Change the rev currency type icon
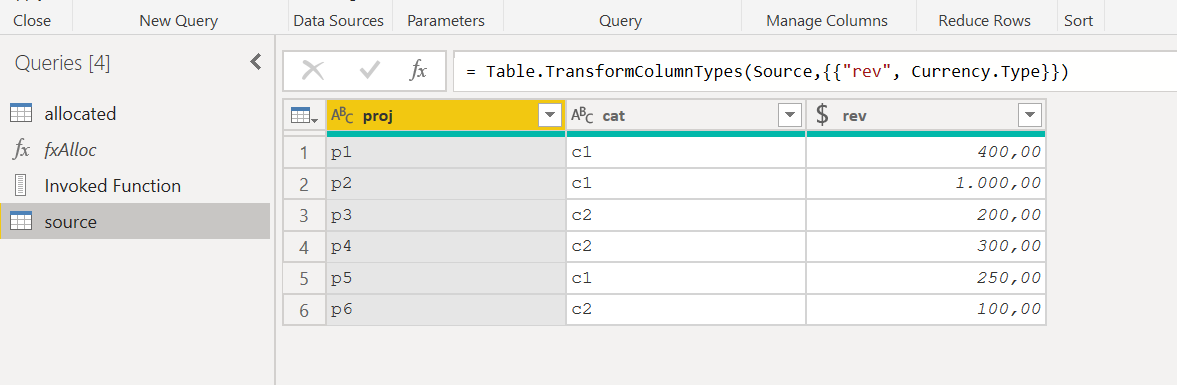Image resolution: width=1177 pixels, height=385 pixels. click(823, 116)
